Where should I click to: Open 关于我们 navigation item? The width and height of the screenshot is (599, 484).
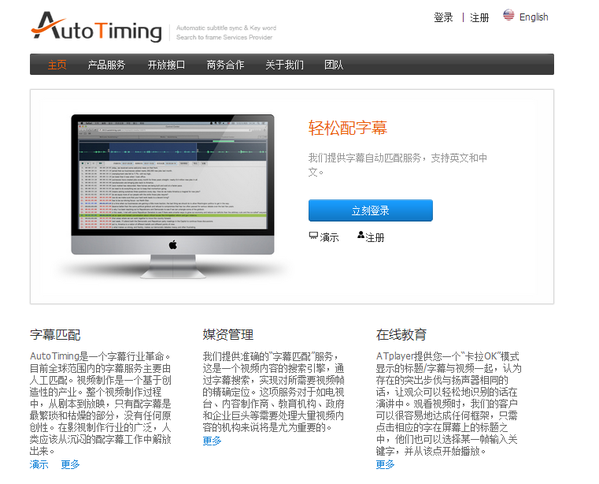pyautogui.click(x=285, y=65)
